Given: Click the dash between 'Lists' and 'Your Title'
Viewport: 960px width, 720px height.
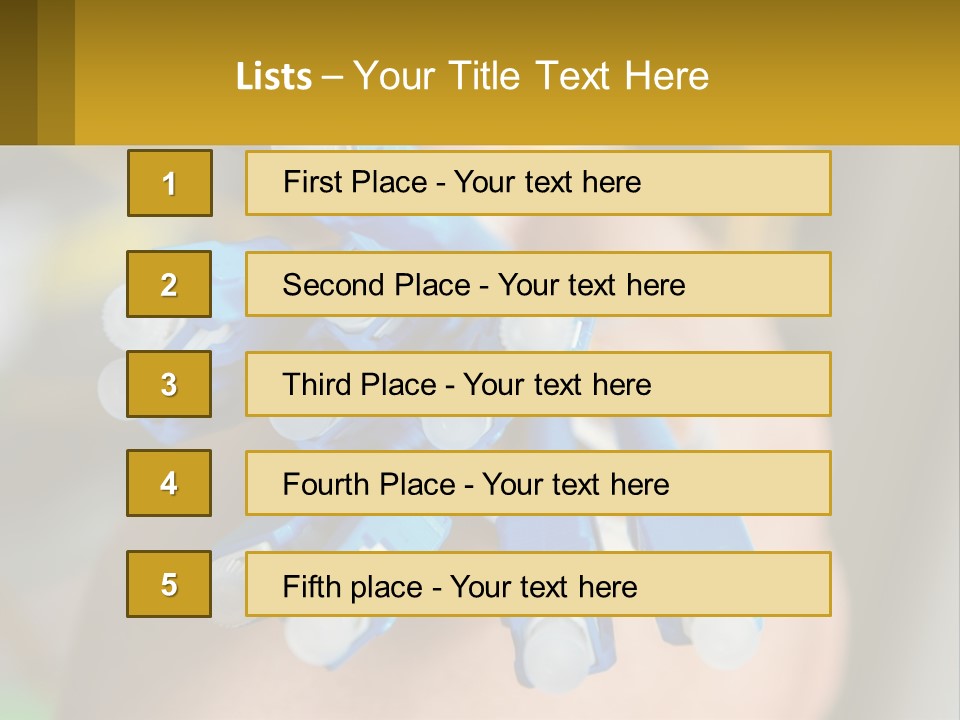Looking at the screenshot, I should (x=333, y=78).
